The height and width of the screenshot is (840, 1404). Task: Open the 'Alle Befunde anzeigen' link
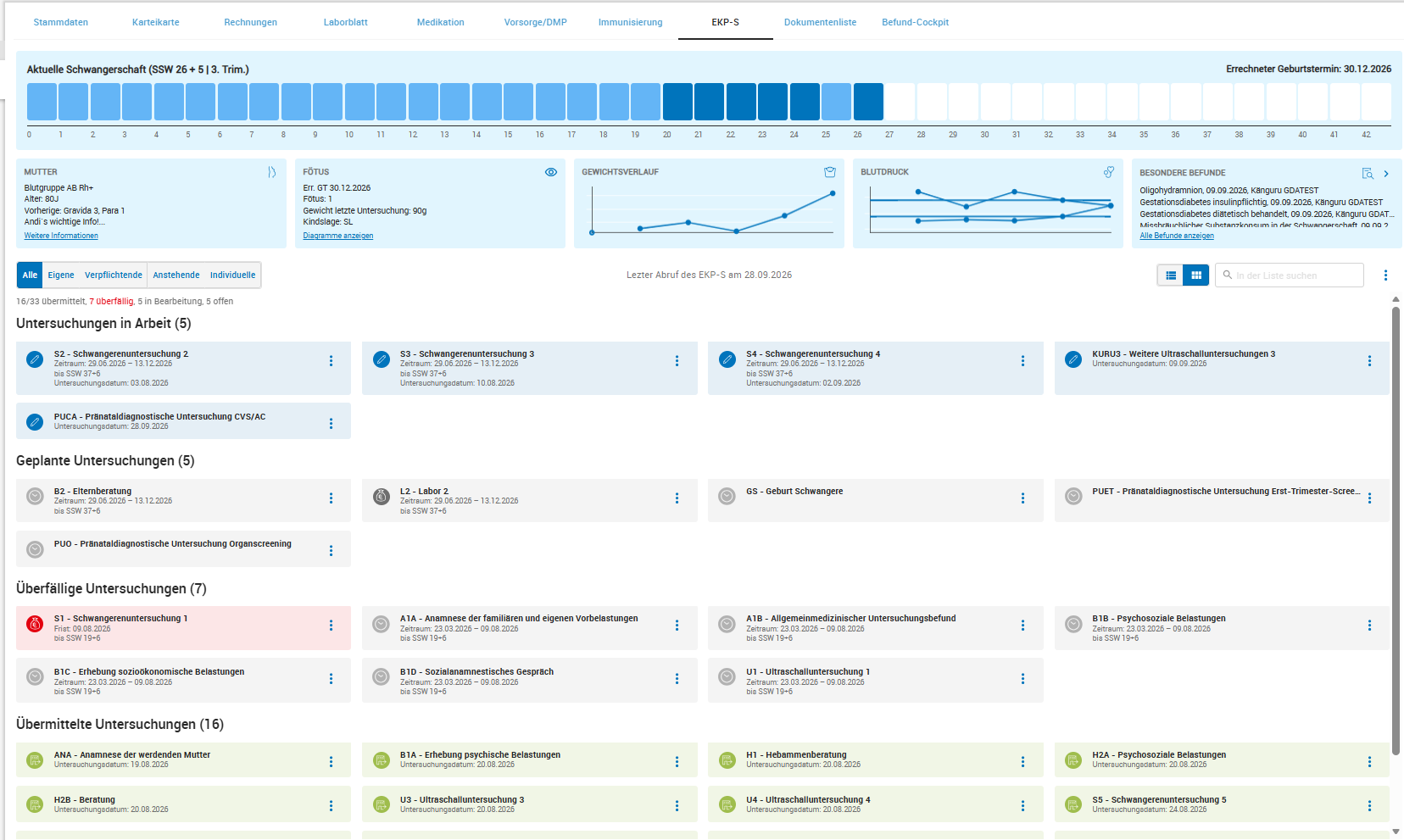1177,236
